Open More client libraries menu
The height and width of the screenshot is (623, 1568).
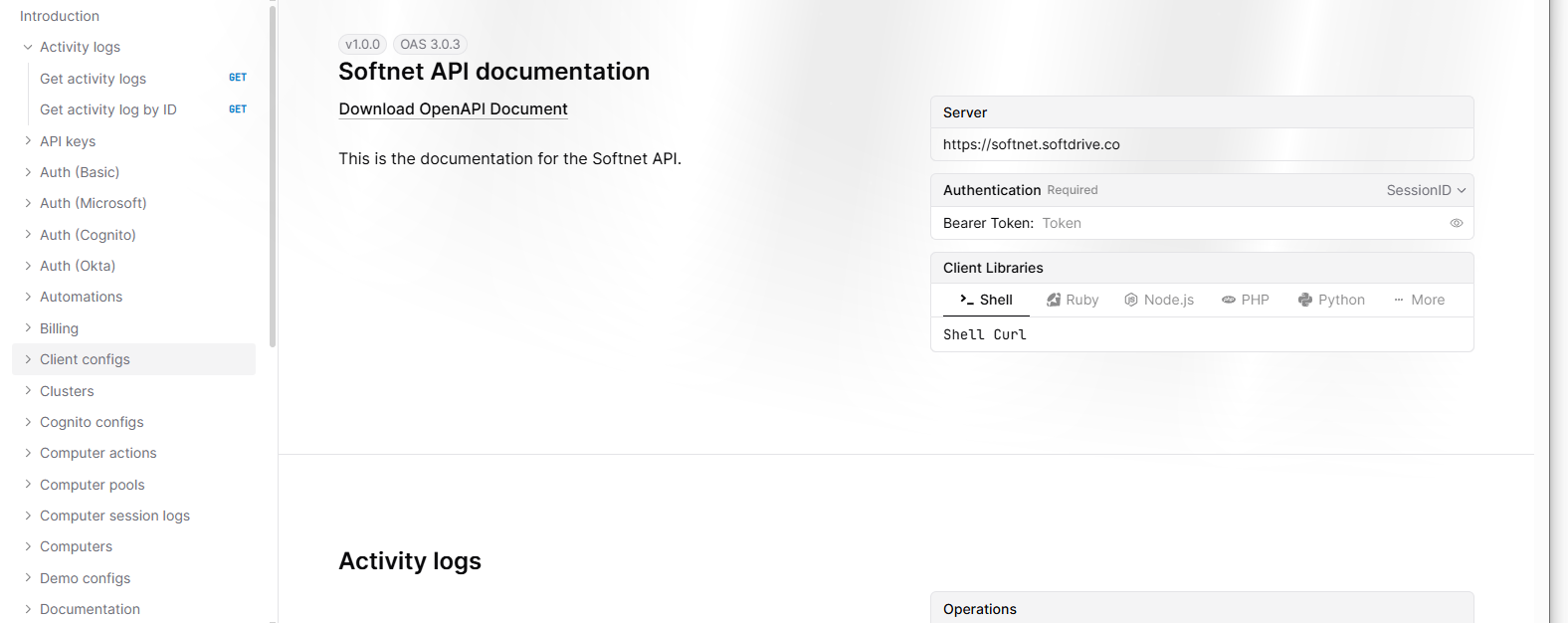coord(1420,300)
